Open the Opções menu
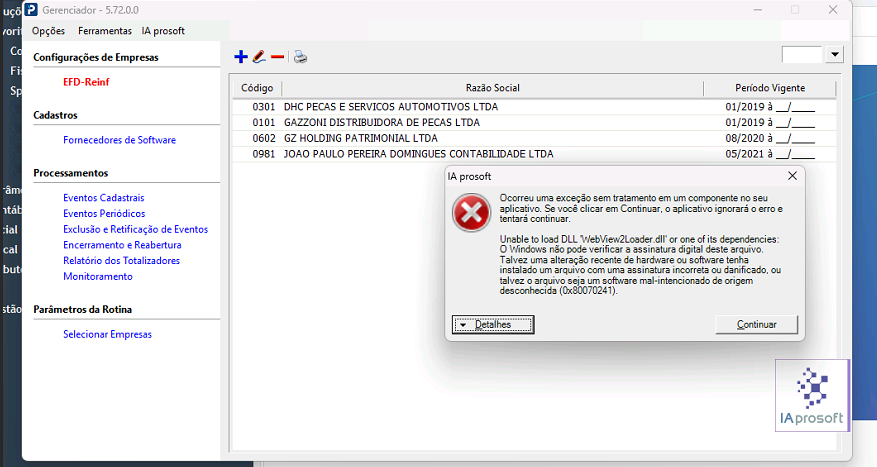This screenshot has width=877, height=467. [48, 31]
